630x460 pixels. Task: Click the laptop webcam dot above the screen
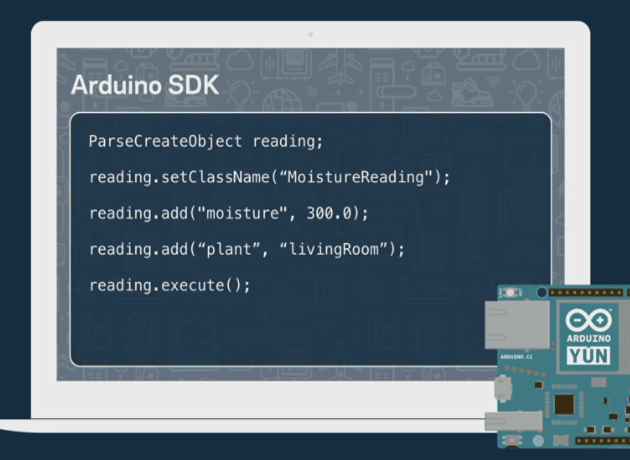click(311, 34)
